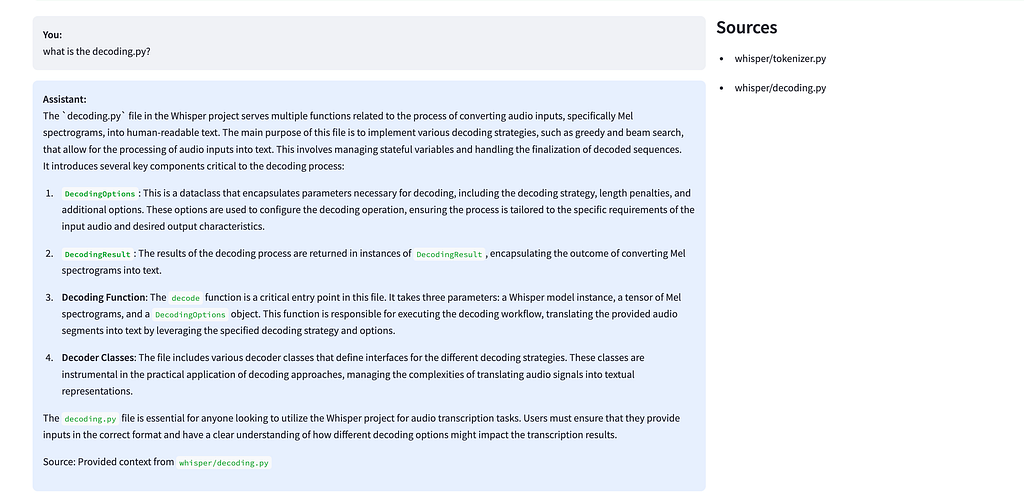1024x494 pixels.
Task: Click the whisper/decoding.py code tag after 'Source:'
Action: pos(223,463)
